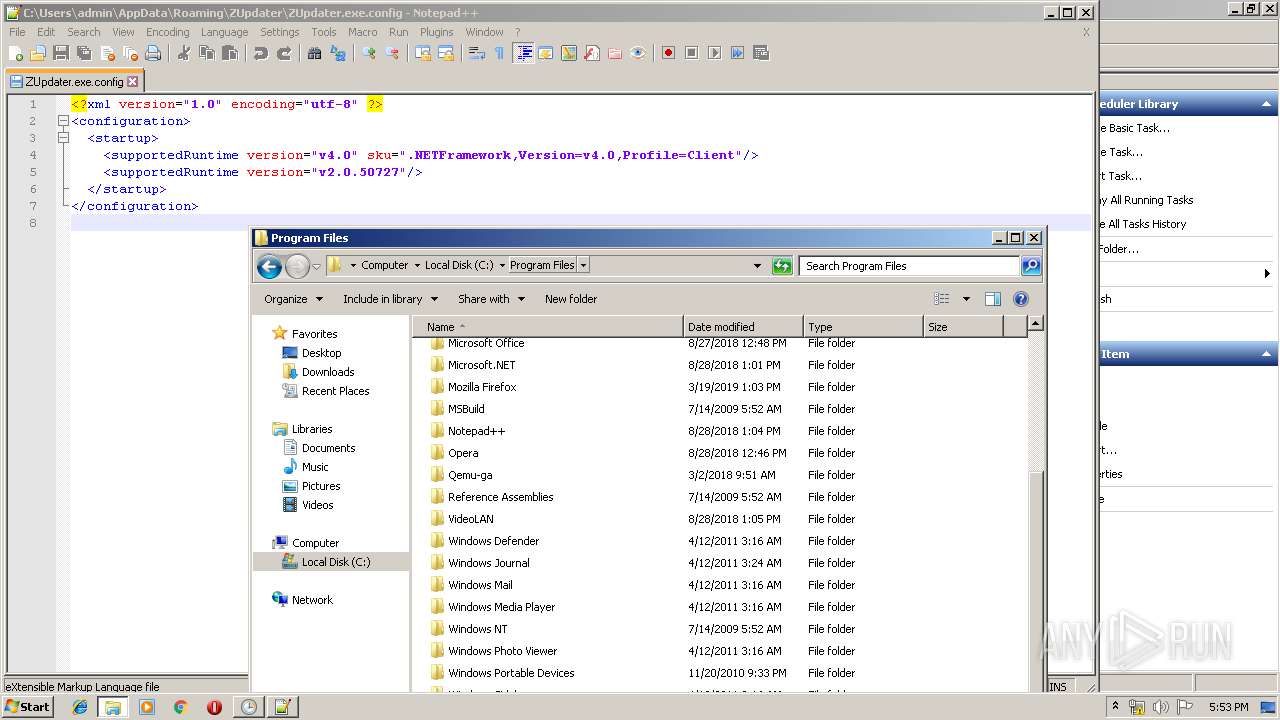Zoom in using the toolbar magnifier
Screen dimensions: 1280x720
pos(369,53)
